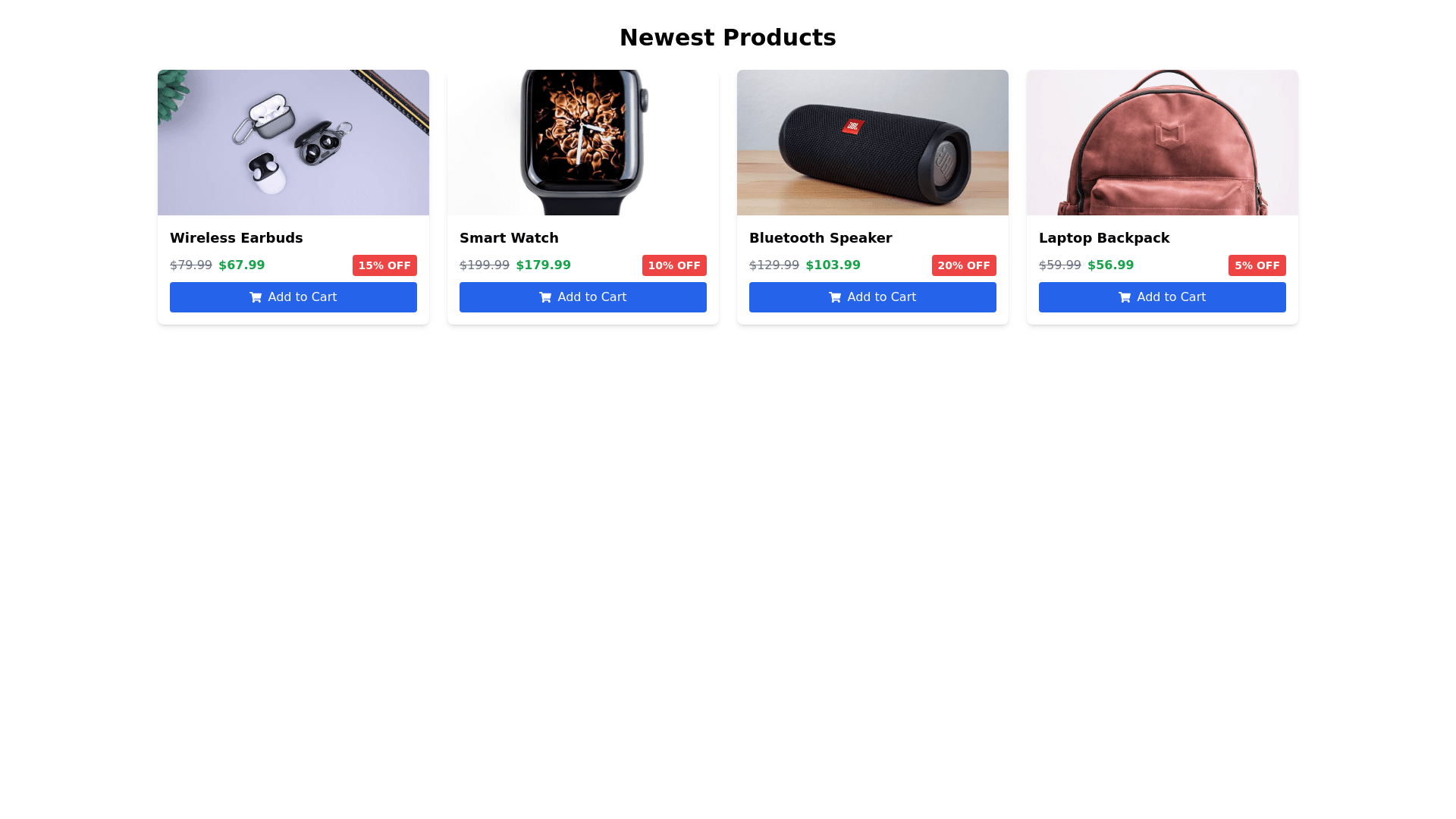Add Laptop Backpack to cart
Screen dimensions: 1456x819
pos(1163,297)
